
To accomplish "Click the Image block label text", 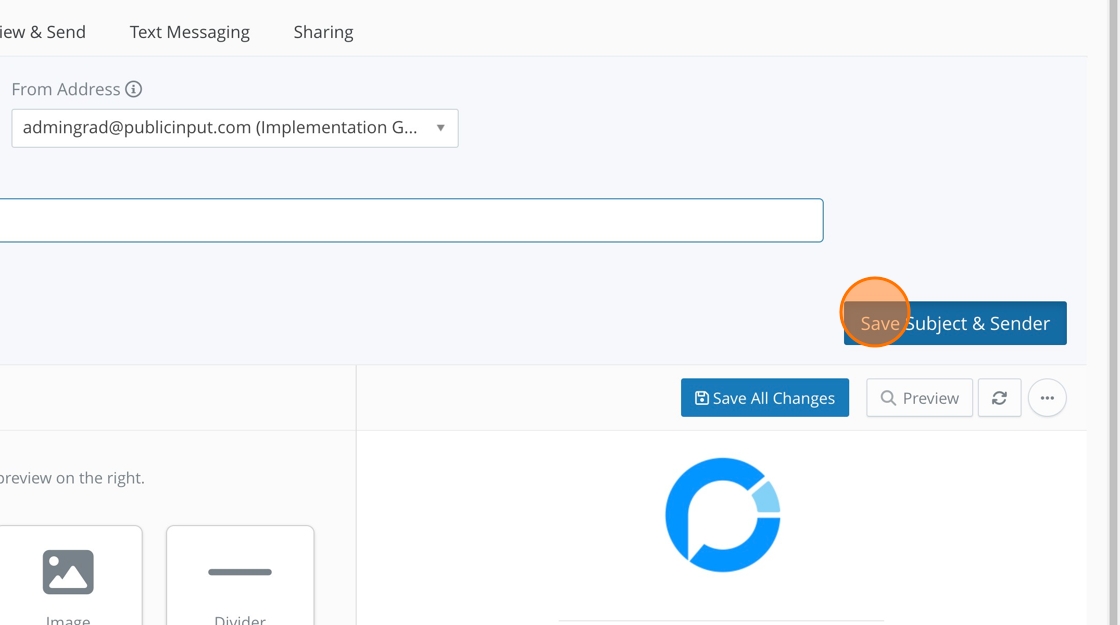I will [68, 619].
